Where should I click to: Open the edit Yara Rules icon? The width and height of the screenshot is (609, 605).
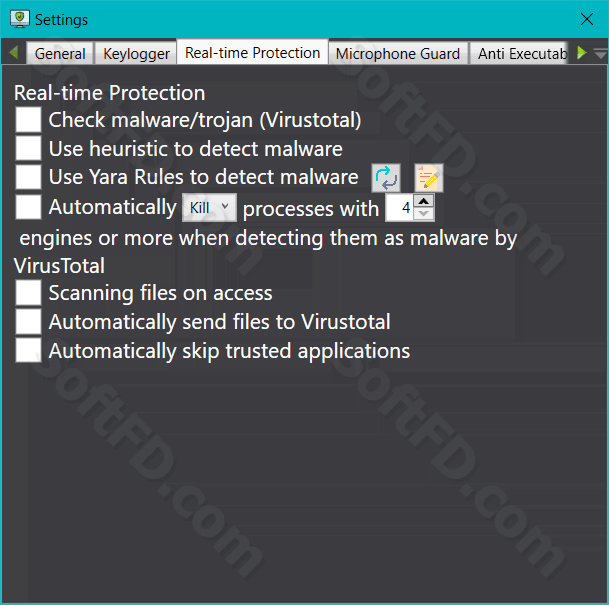click(428, 178)
